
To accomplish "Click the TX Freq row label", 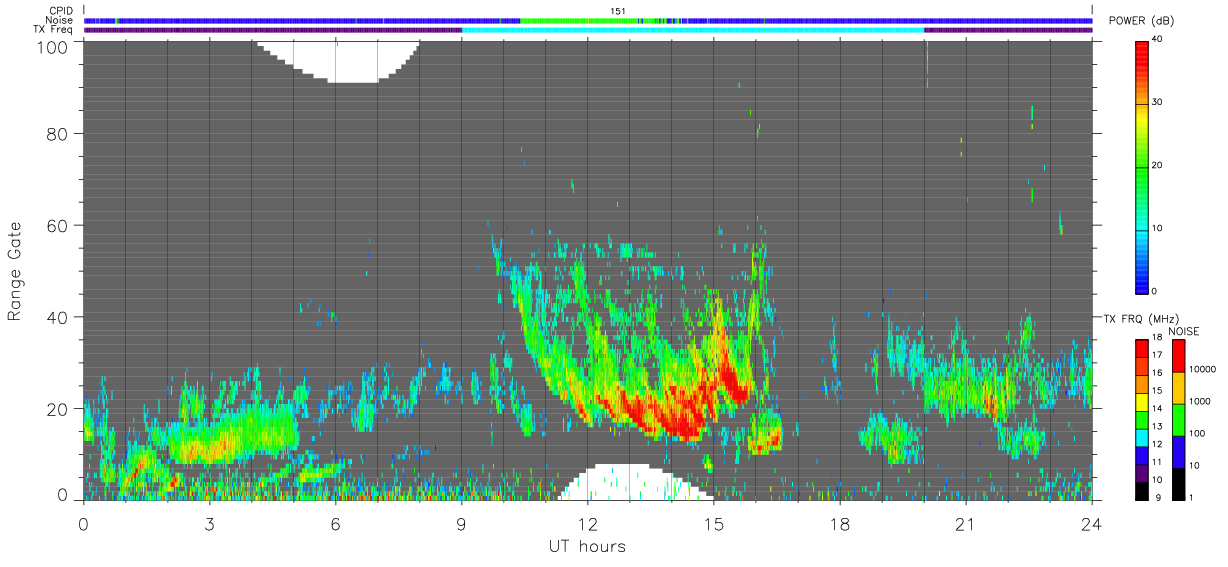I will [x=52, y=30].
